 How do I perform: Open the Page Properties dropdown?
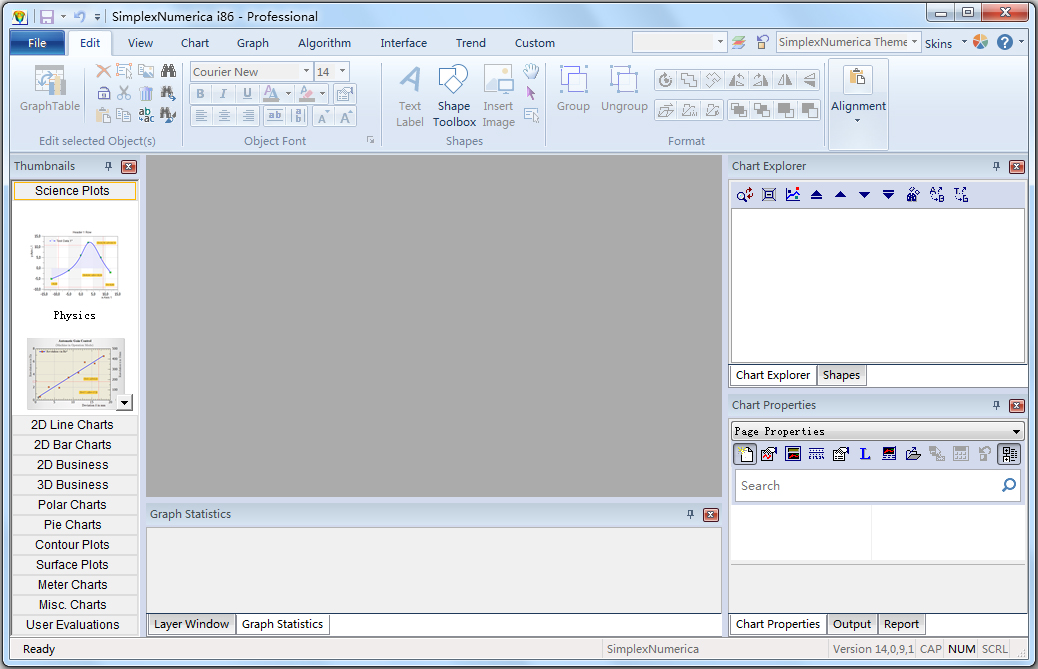[x=1015, y=431]
